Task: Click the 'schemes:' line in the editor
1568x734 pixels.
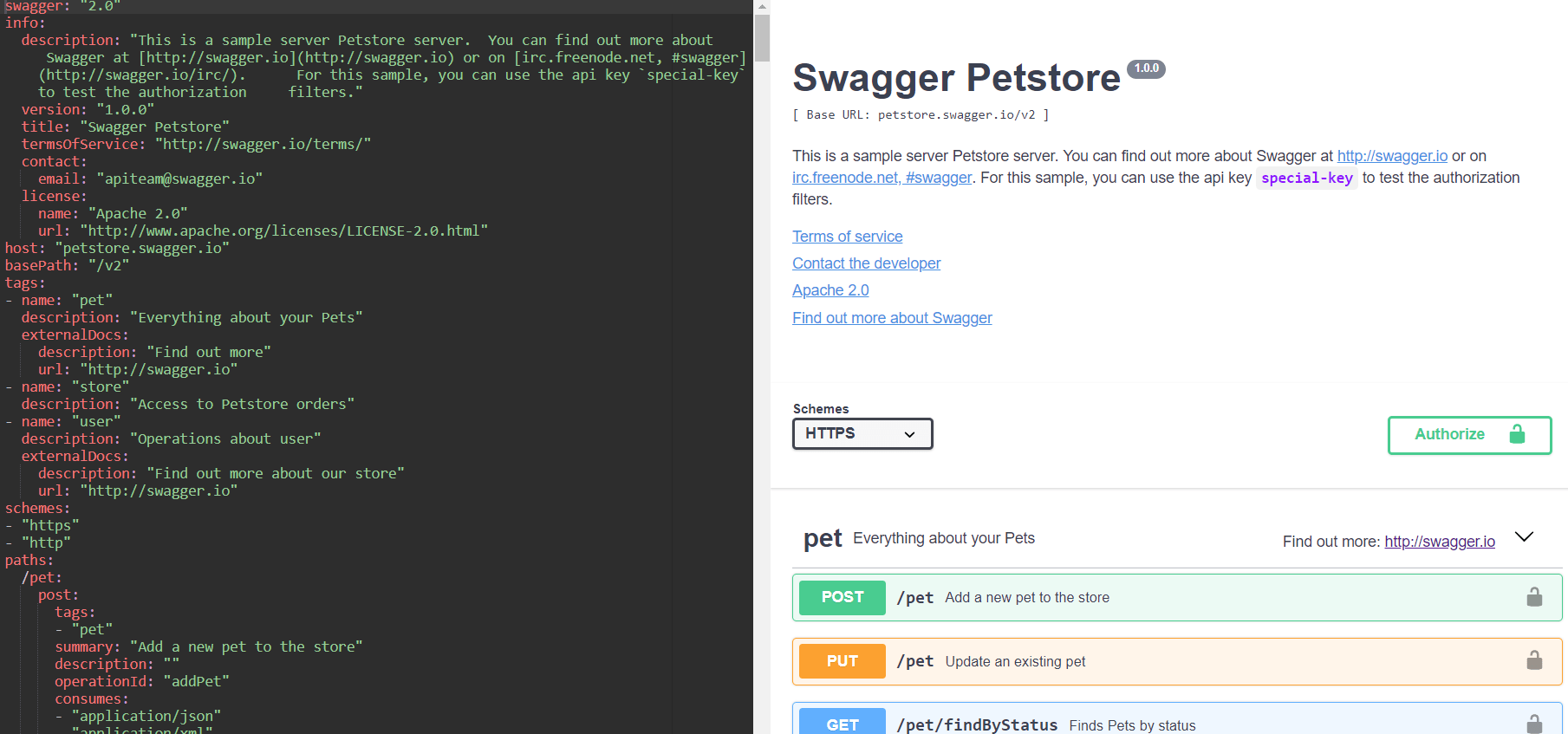Action: point(37,508)
